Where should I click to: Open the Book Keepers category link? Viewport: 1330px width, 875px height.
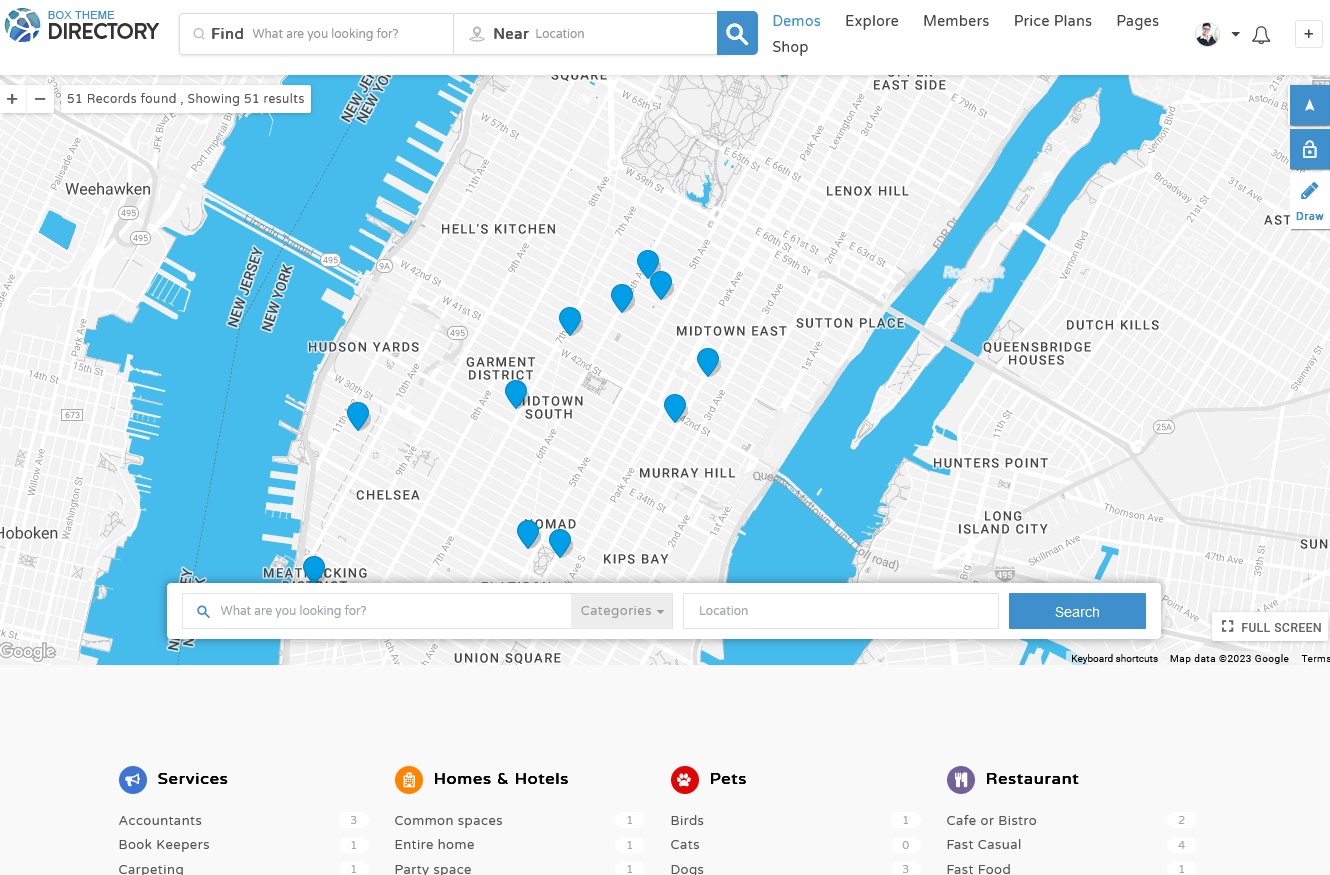coord(164,845)
